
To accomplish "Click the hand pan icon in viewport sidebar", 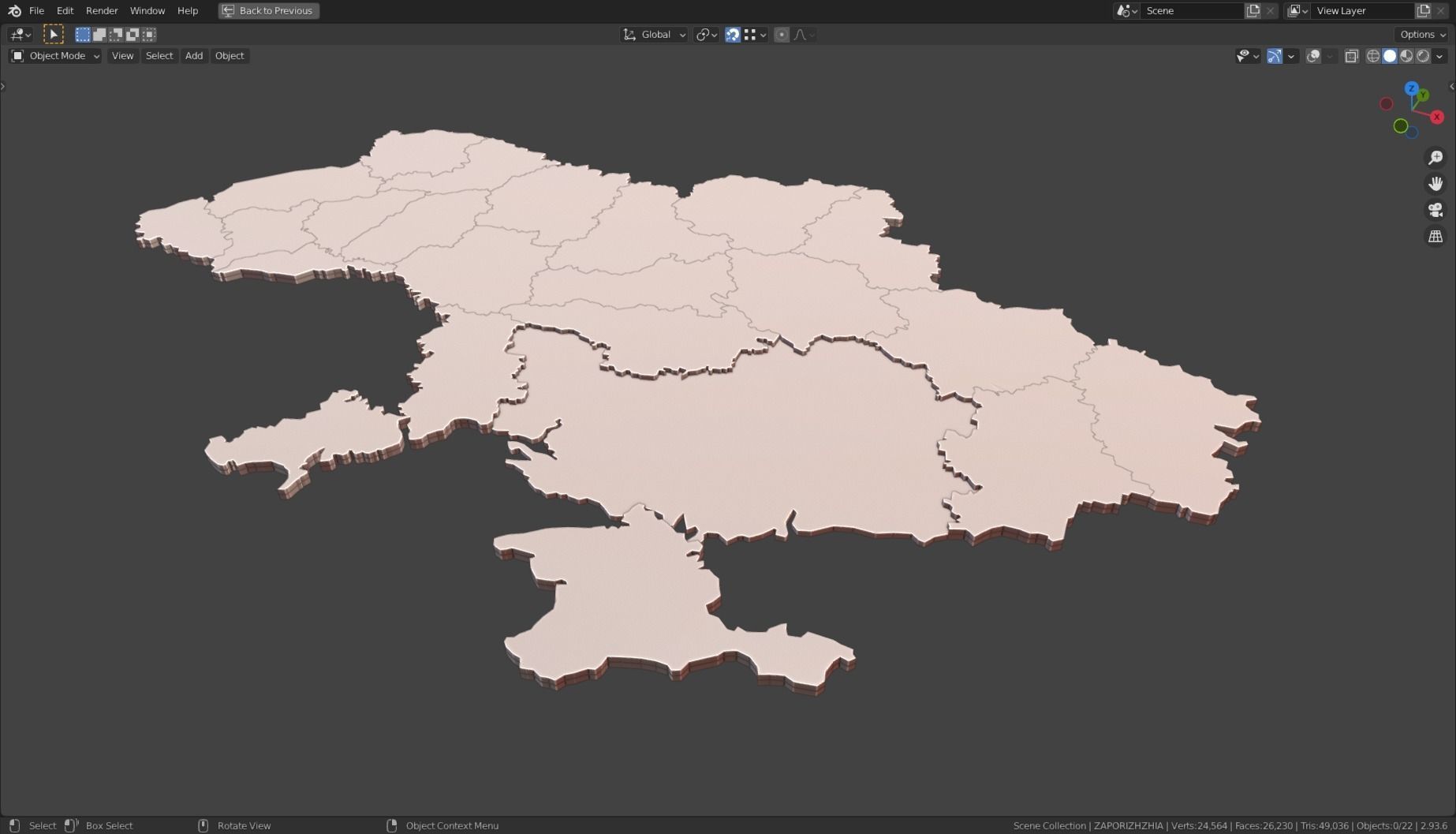I will tap(1435, 183).
